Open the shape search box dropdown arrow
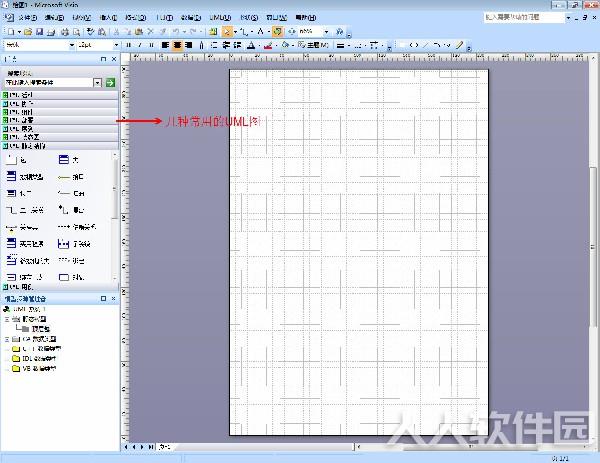Viewport: 600px width, 463px height. (x=98, y=82)
